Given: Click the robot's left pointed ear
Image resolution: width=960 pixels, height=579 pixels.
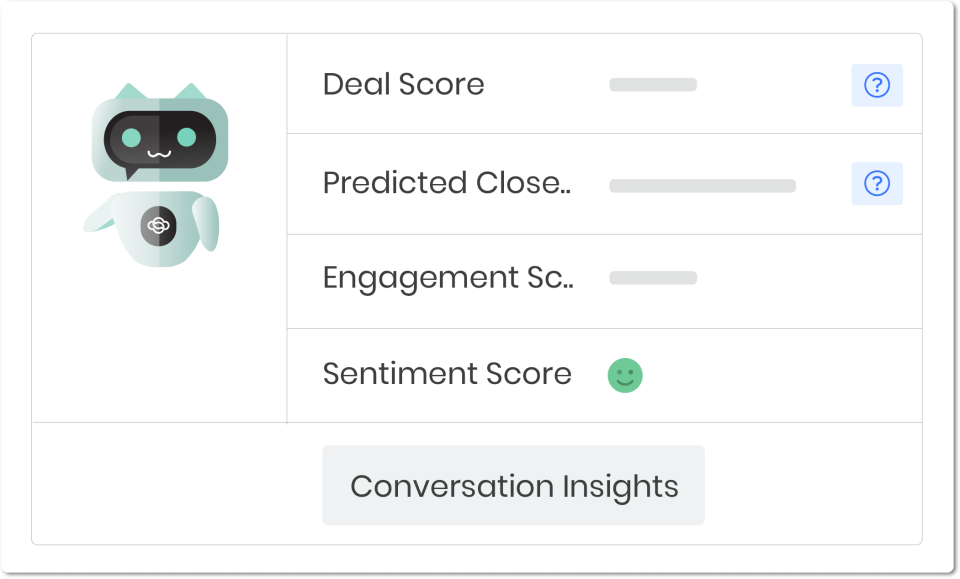Looking at the screenshot, I should tap(130, 92).
